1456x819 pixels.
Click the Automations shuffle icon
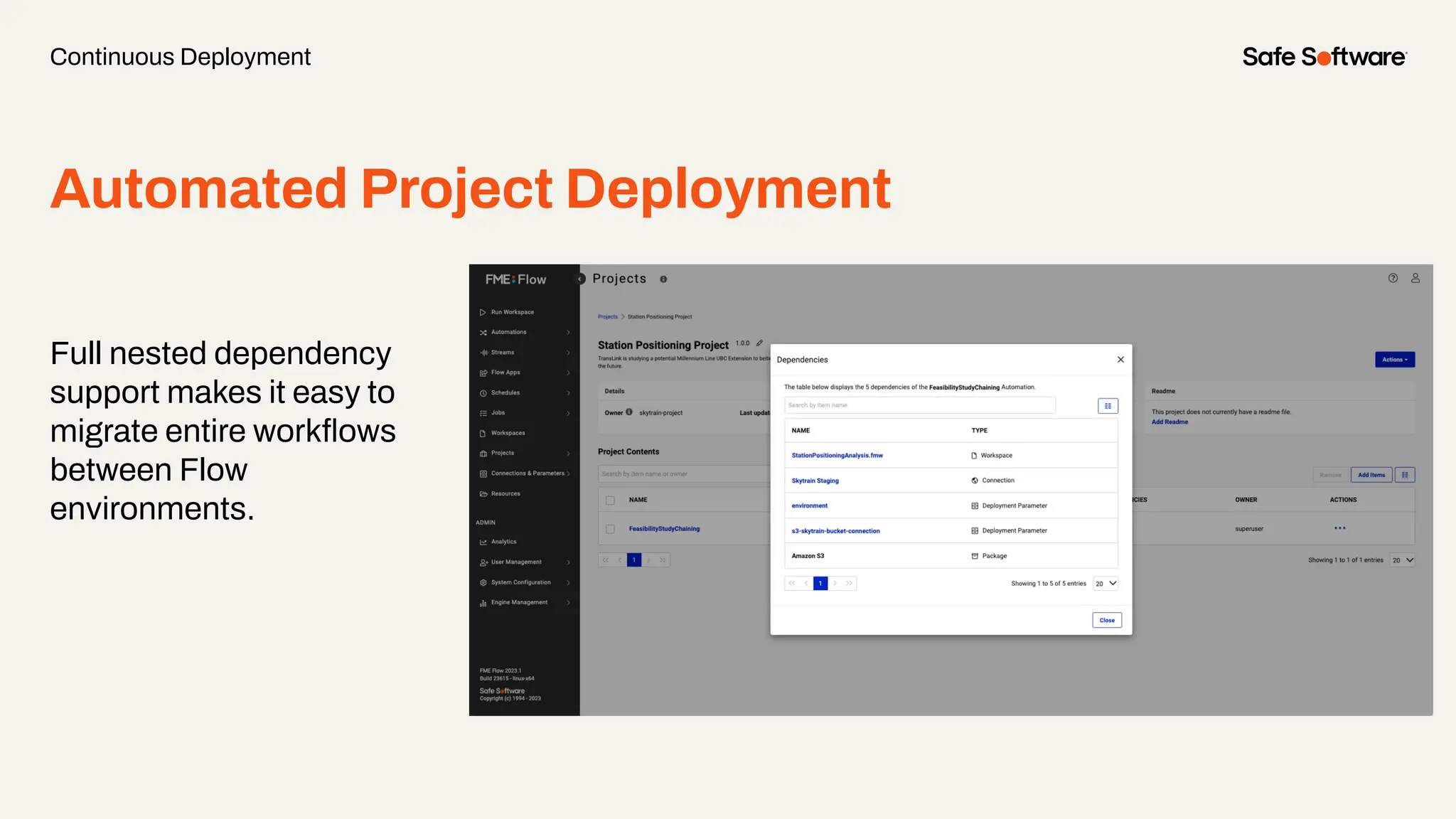click(x=483, y=332)
